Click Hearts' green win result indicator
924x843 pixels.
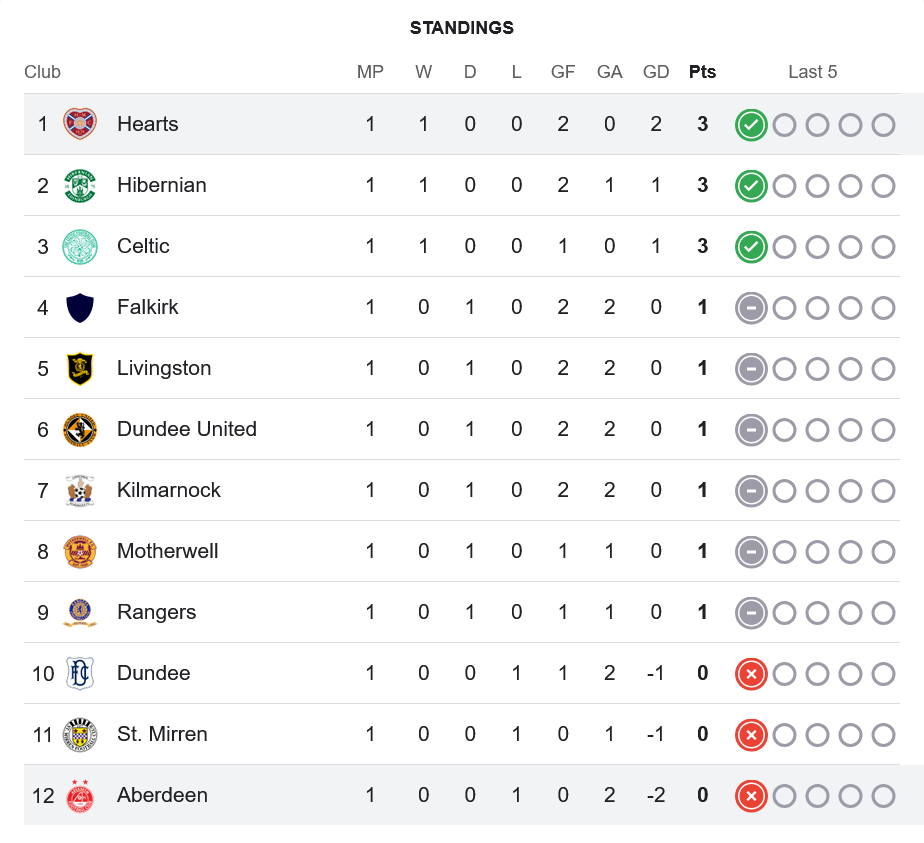click(x=751, y=125)
